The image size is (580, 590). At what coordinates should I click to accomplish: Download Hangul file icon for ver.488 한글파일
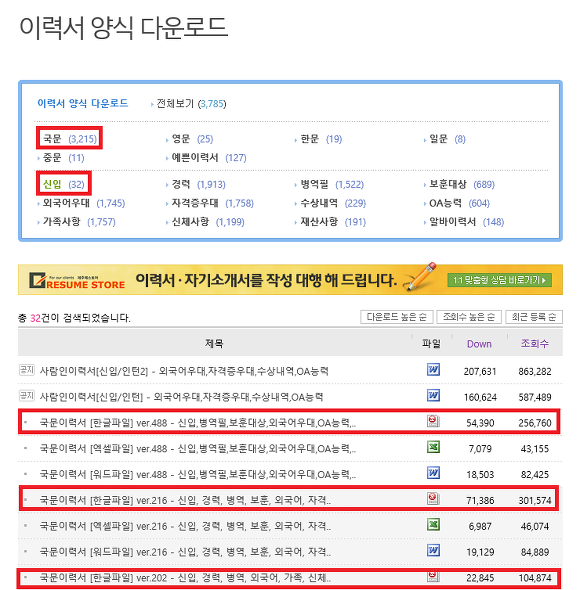pos(433,421)
